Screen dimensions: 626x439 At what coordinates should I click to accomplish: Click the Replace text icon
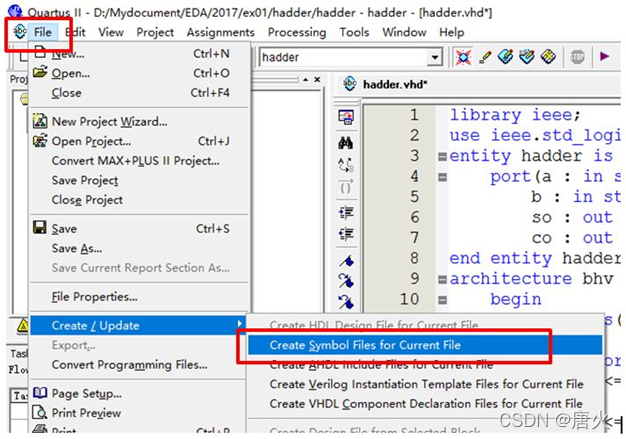pos(346,164)
